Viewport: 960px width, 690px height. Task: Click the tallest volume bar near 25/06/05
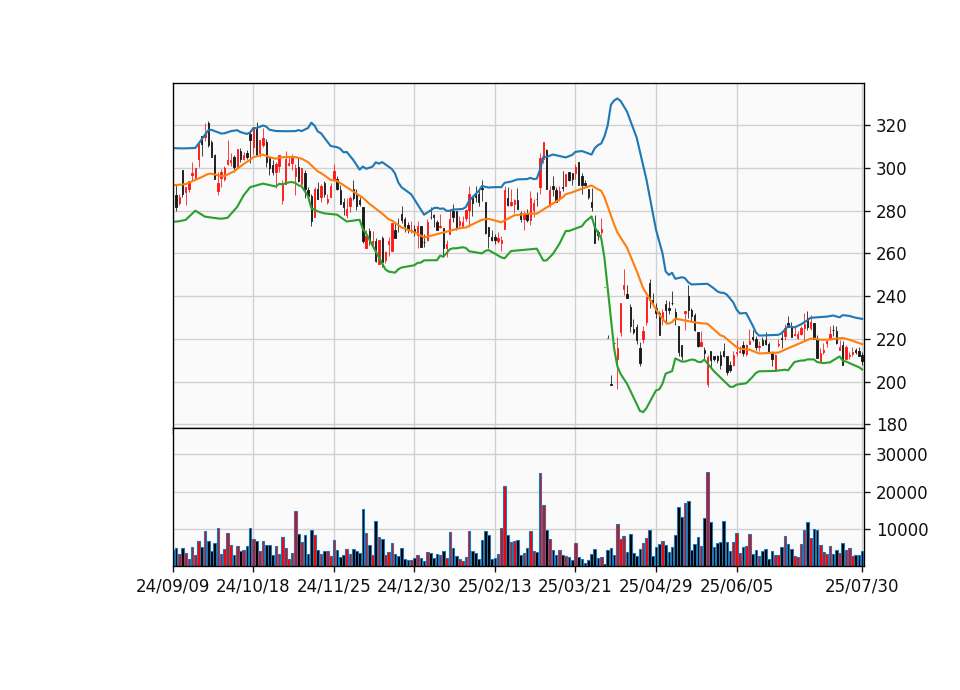(708, 519)
